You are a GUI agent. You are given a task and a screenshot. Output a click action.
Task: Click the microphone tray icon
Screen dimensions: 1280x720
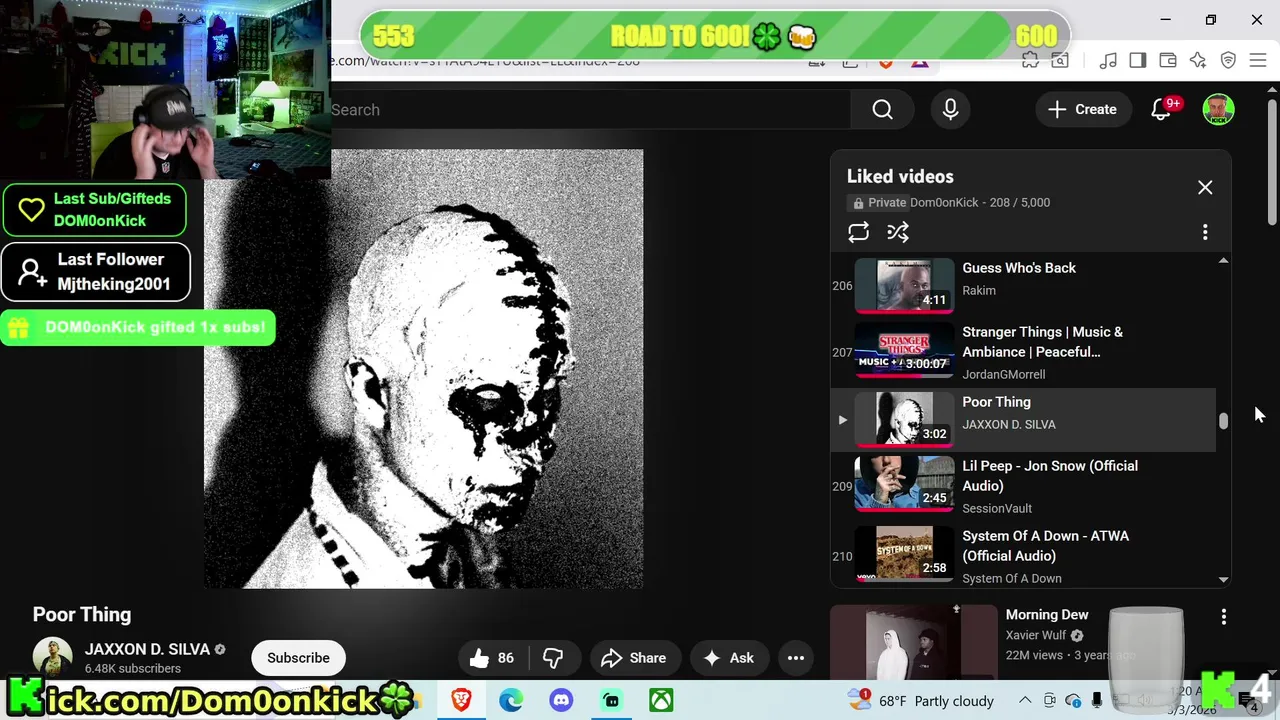(1097, 700)
